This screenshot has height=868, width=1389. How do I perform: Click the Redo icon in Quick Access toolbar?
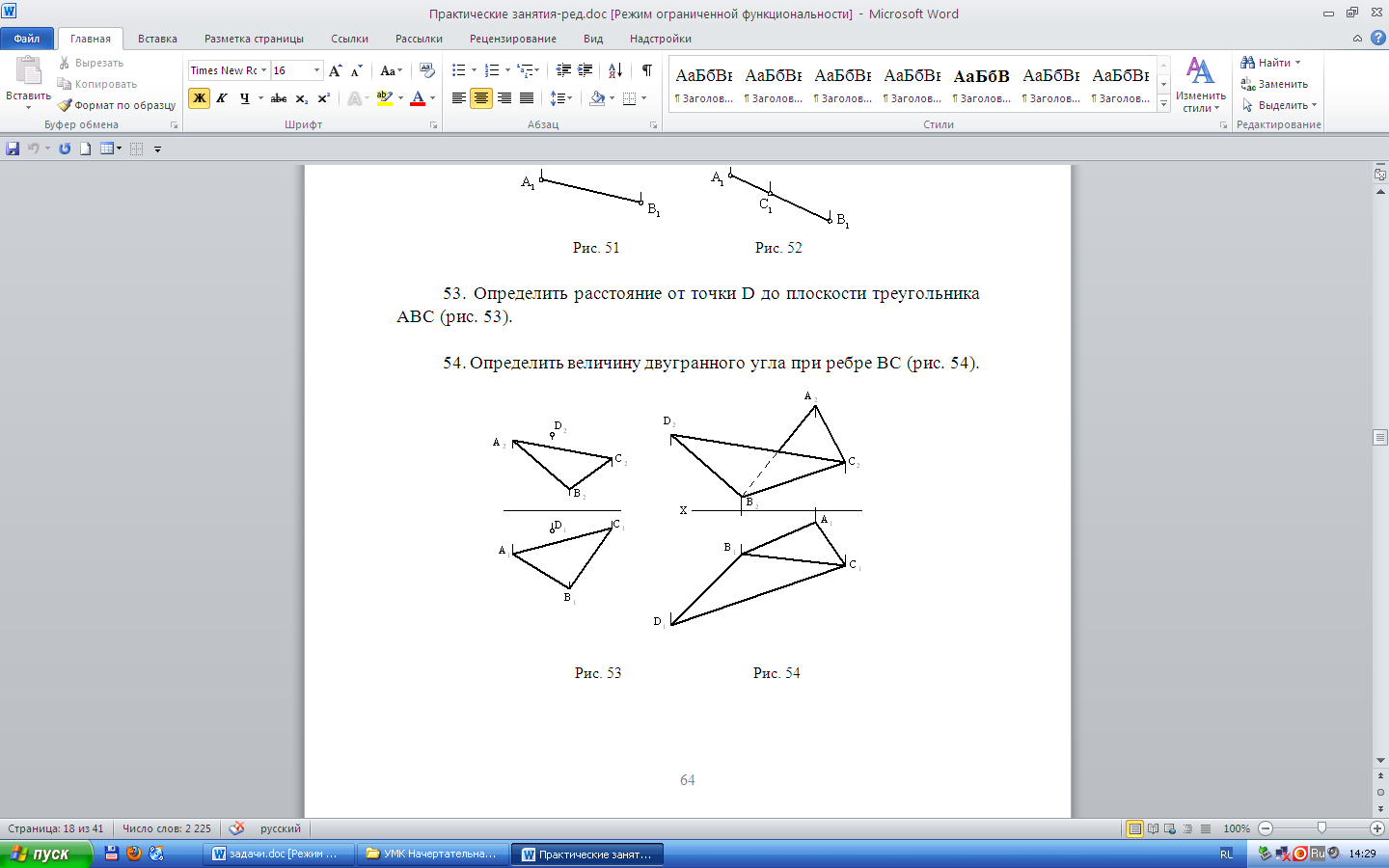(x=65, y=149)
